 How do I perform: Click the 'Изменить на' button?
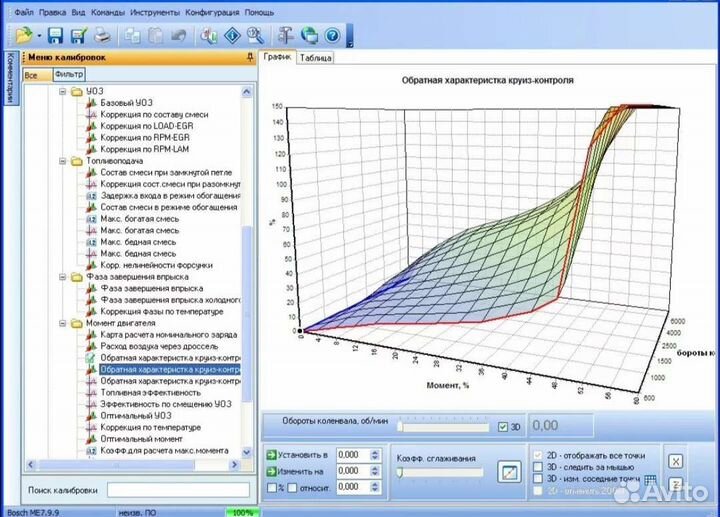[299, 470]
